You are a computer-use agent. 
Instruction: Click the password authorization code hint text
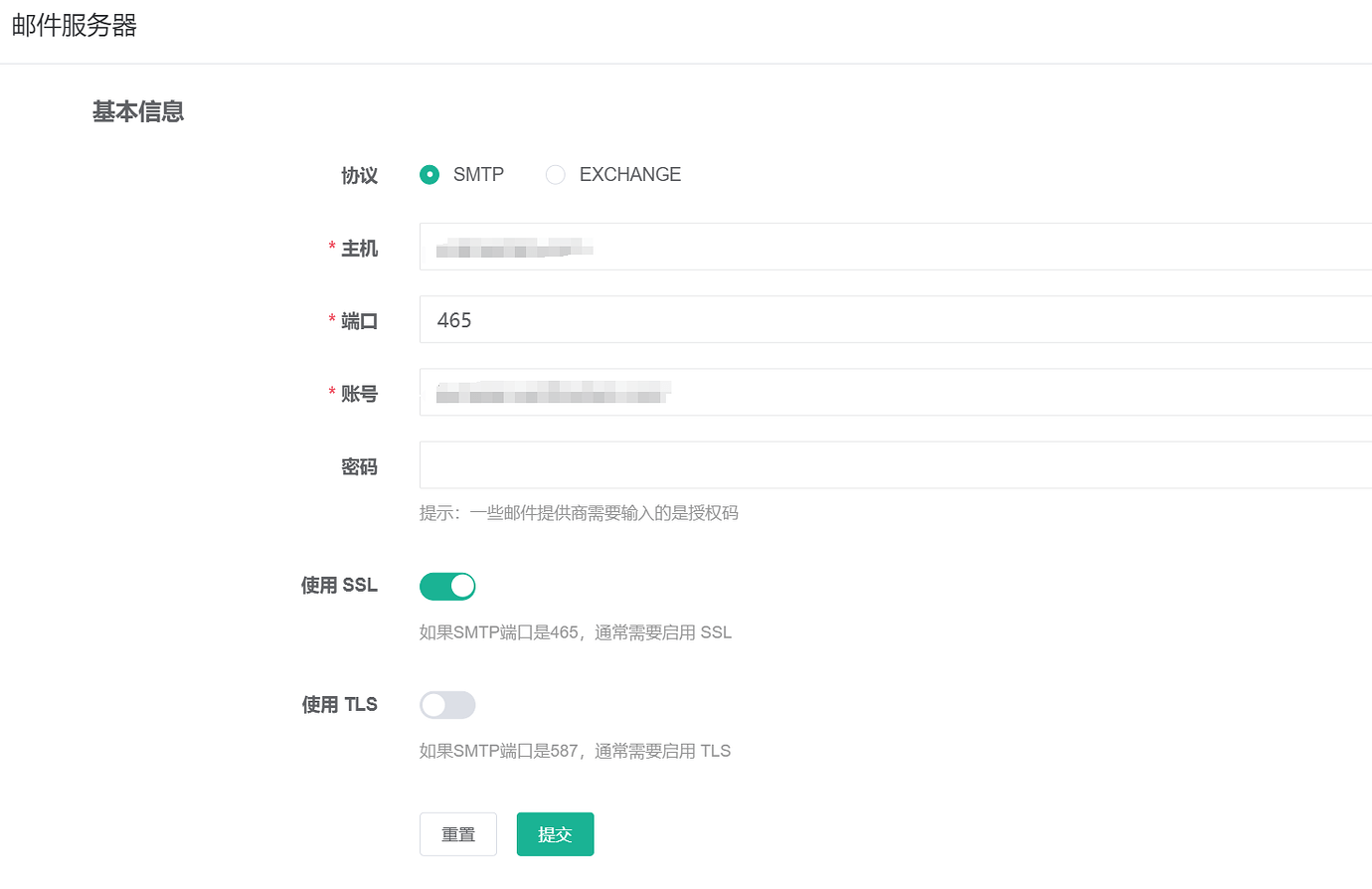coord(579,513)
